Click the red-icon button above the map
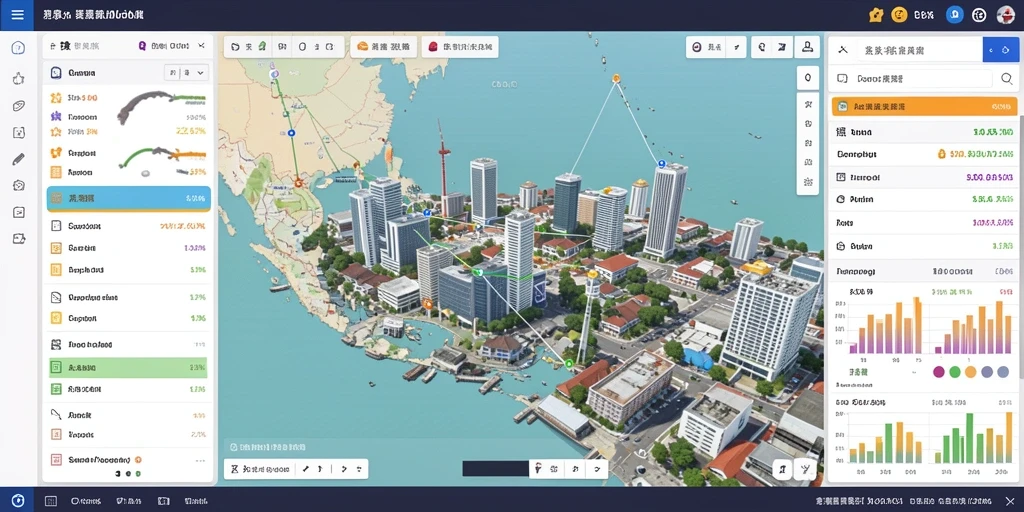 pos(460,47)
